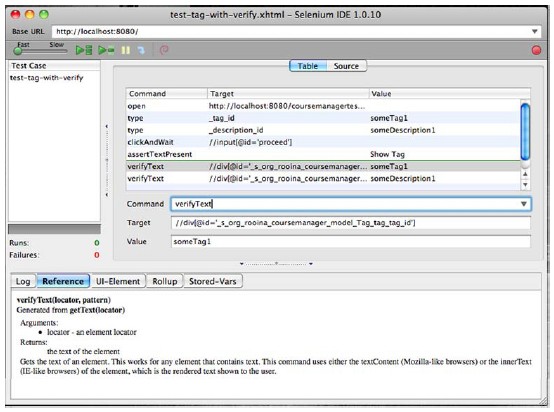Select the clickAndWait command row
Image resolution: width=554 pixels, height=412 pixels.
(323, 142)
